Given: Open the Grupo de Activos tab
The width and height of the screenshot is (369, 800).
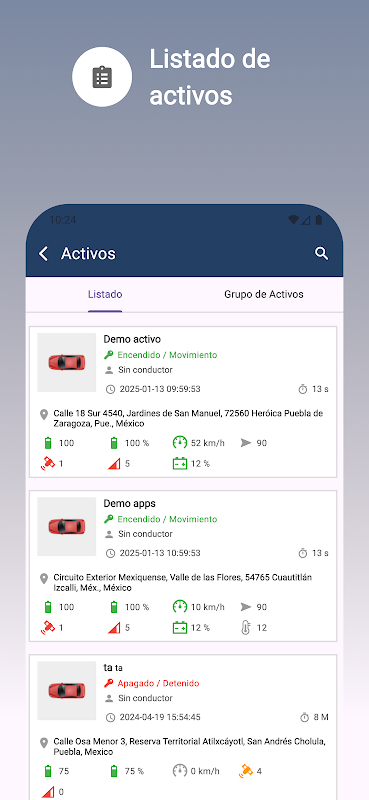Looking at the screenshot, I should click(264, 294).
